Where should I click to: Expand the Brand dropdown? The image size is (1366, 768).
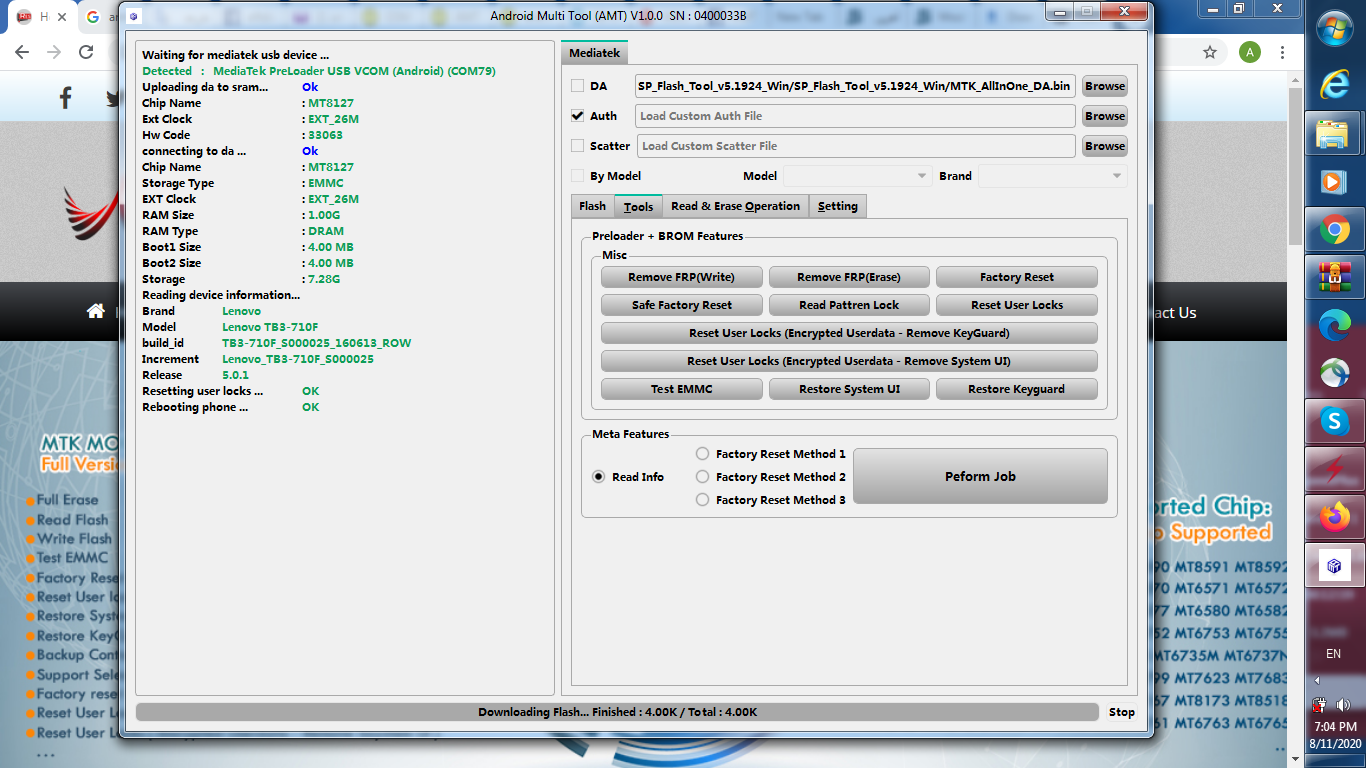[1052, 176]
